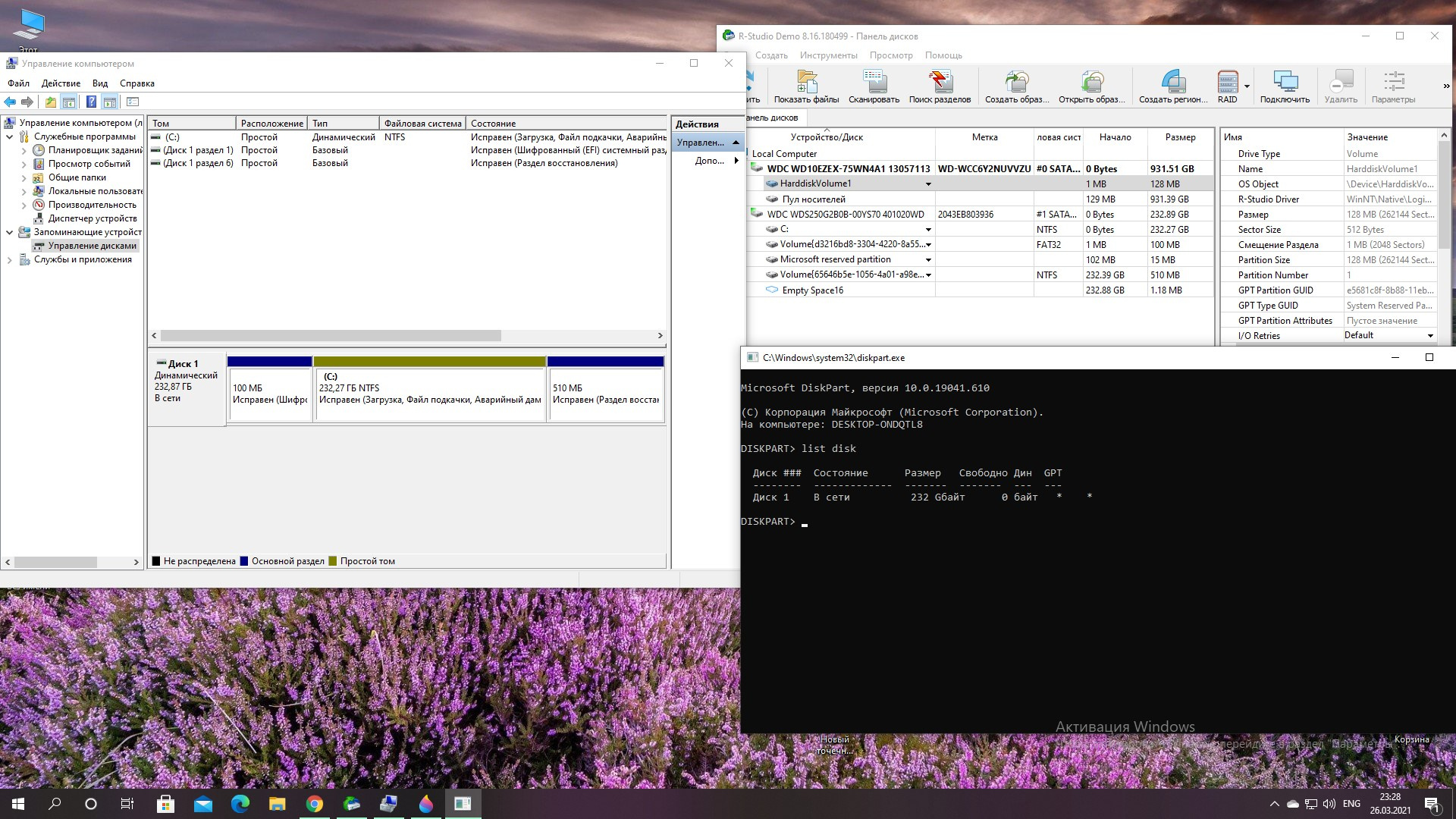Collapse the Служебные программы tree node

[x=10, y=137]
